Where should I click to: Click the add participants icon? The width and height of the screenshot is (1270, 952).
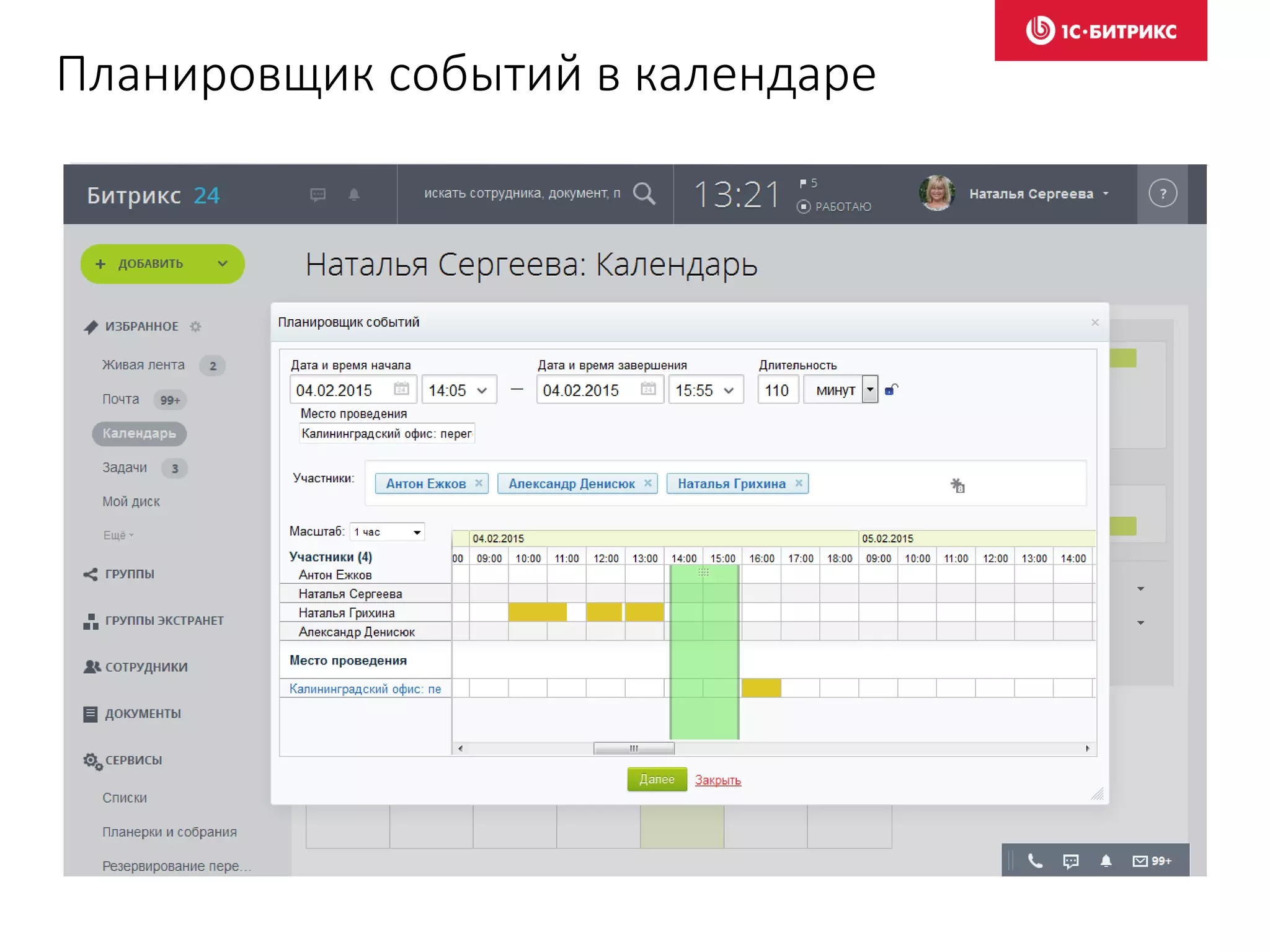pyautogui.click(x=957, y=485)
